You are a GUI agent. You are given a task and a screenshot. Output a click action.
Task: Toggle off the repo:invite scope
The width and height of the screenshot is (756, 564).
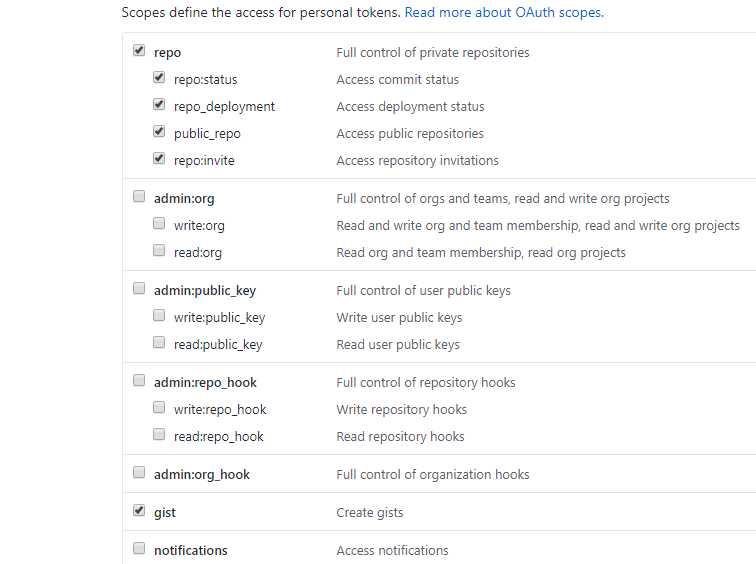pos(159,158)
